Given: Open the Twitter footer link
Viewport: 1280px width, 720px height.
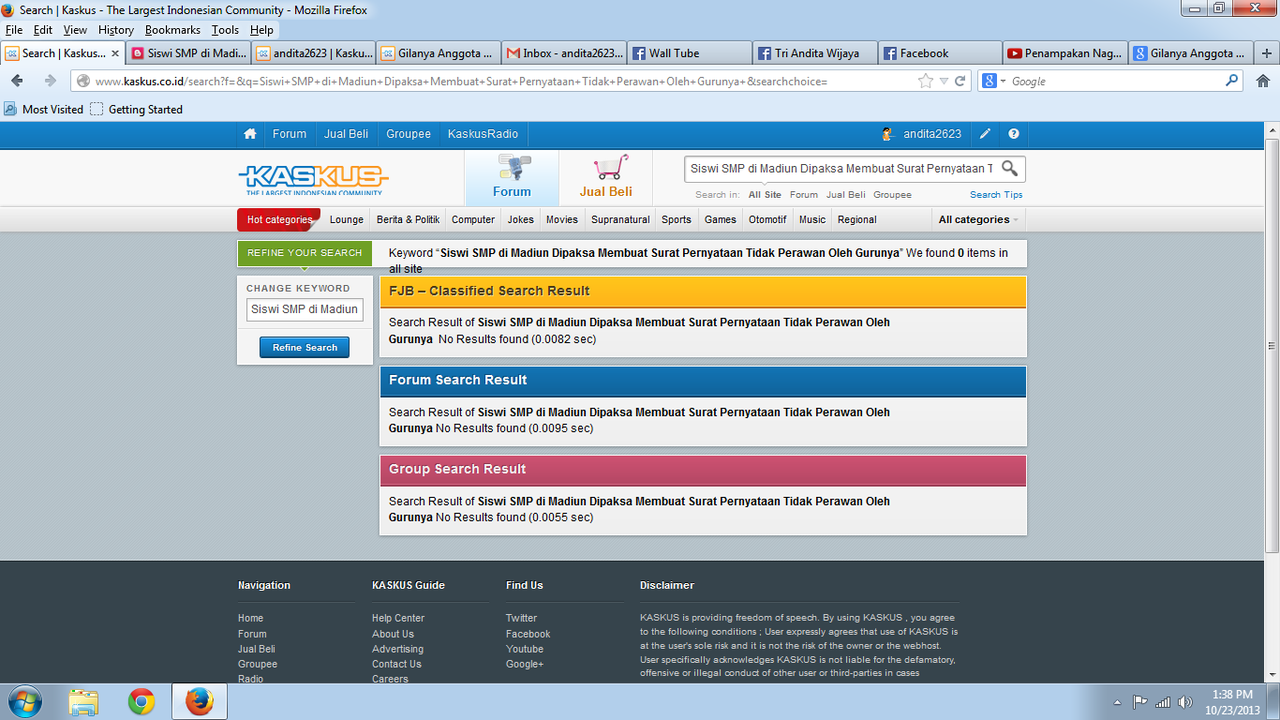Looking at the screenshot, I should point(521,618).
